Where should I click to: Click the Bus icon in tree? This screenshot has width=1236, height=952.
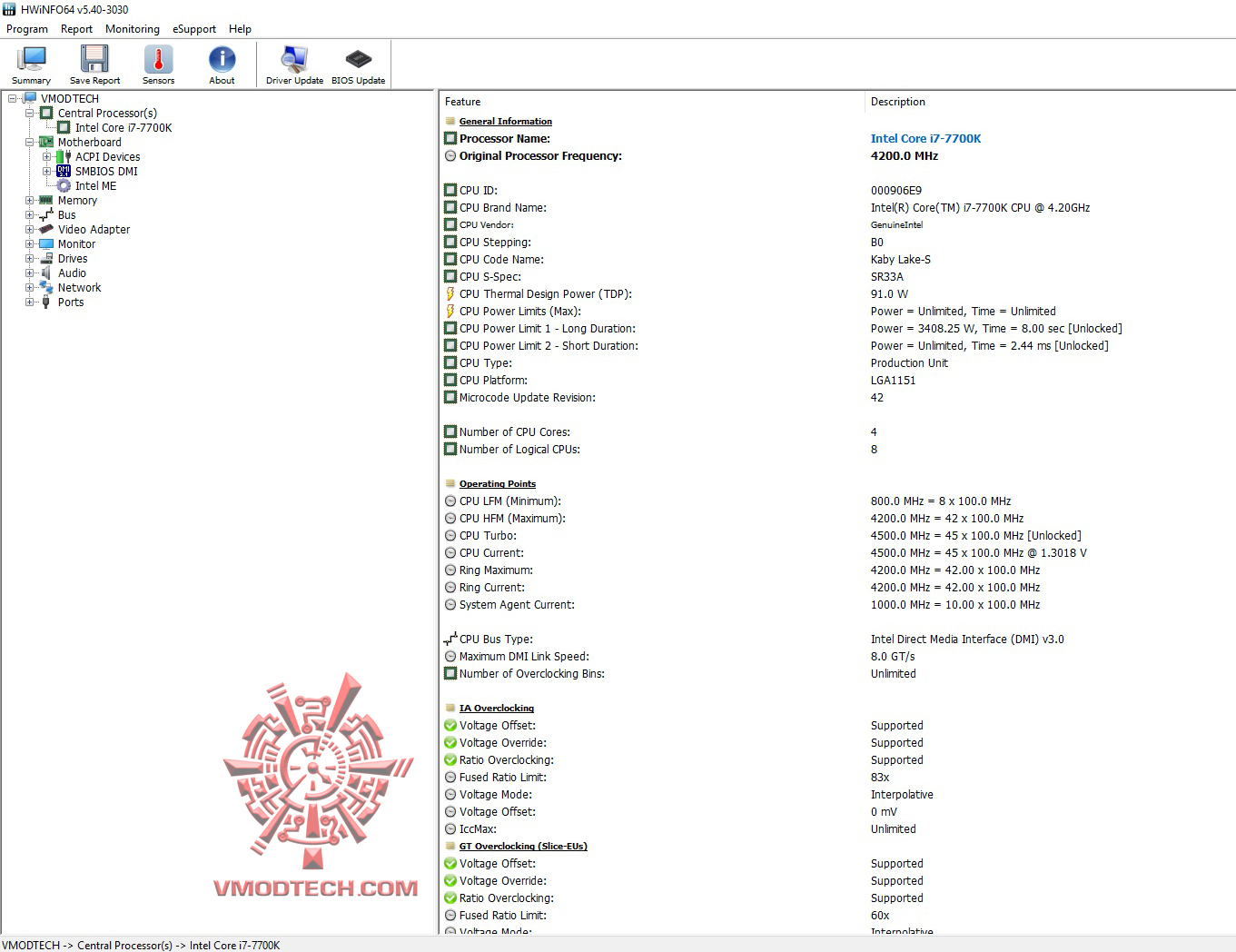46,214
